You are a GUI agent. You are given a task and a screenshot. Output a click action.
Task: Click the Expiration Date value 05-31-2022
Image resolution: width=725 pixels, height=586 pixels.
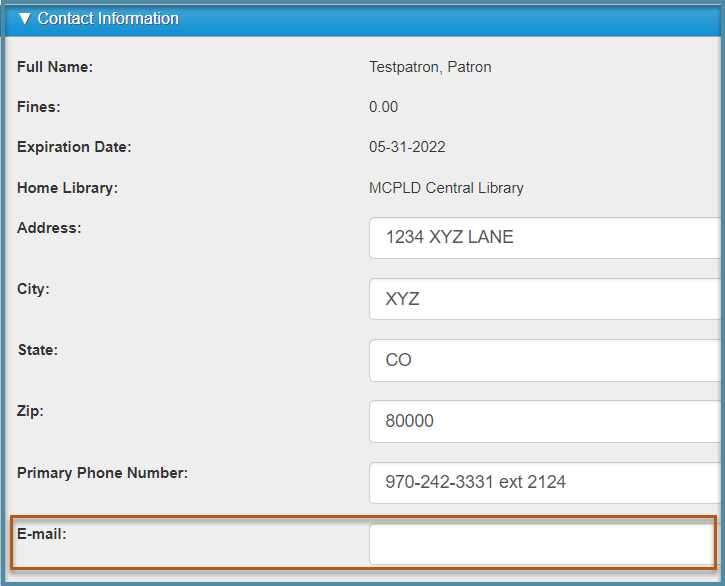407,147
